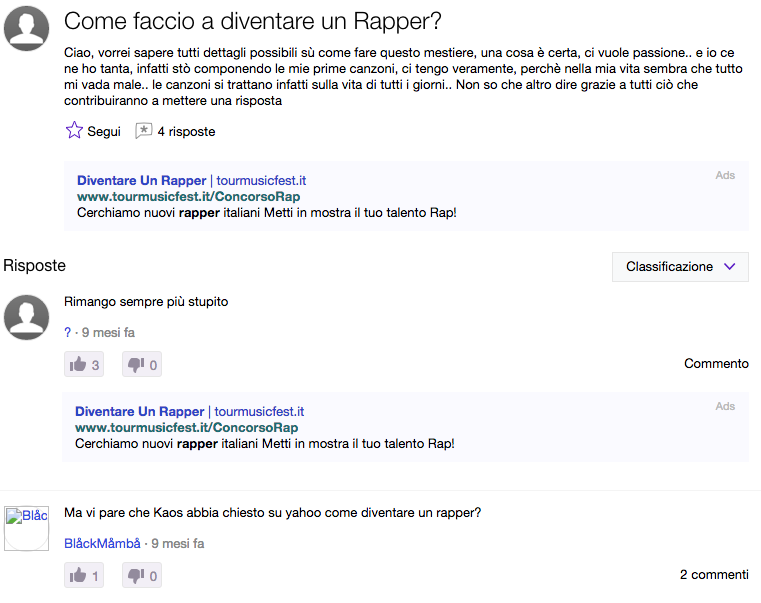The image size is (761, 603).
Task: Click the asker's avatar beside the question title
Action: [x=26, y=28]
